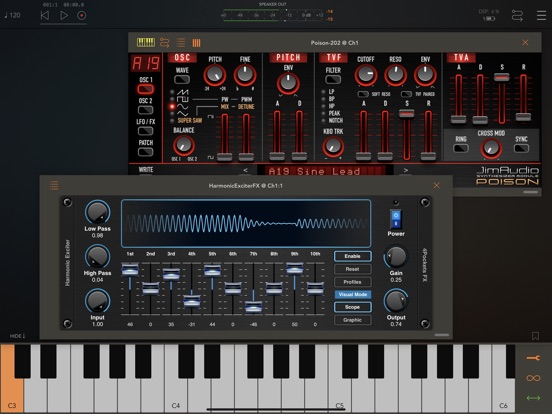Show the keyboard icon in Poison-202 header

(x=145, y=43)
